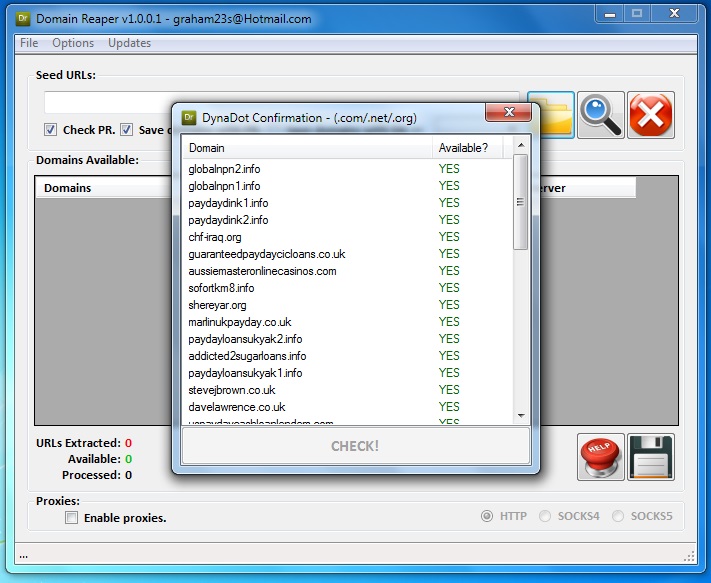Minimize the Domain Reaper window
Screen dimensions: 711x583
coord(610,14)
